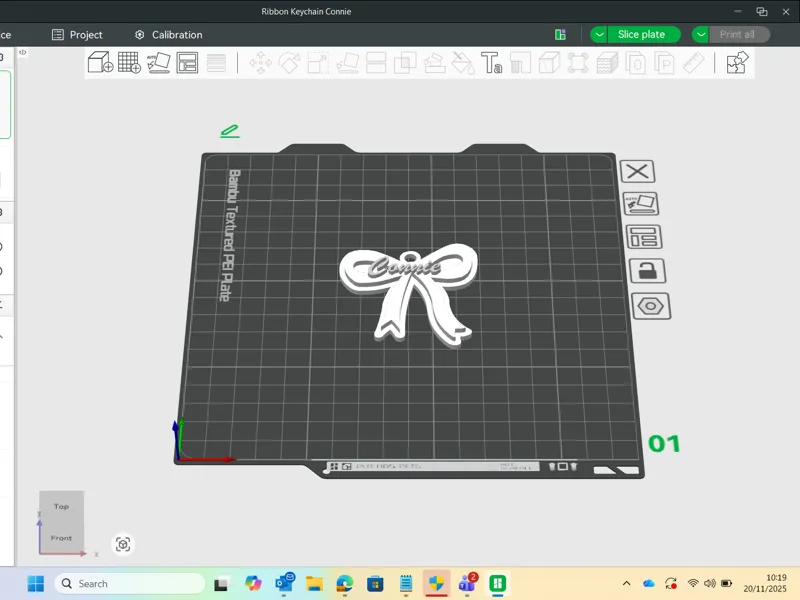Viewport: 800px width, 600px height.
Task: Open the Text shape tool
Action: pos(492,63)
